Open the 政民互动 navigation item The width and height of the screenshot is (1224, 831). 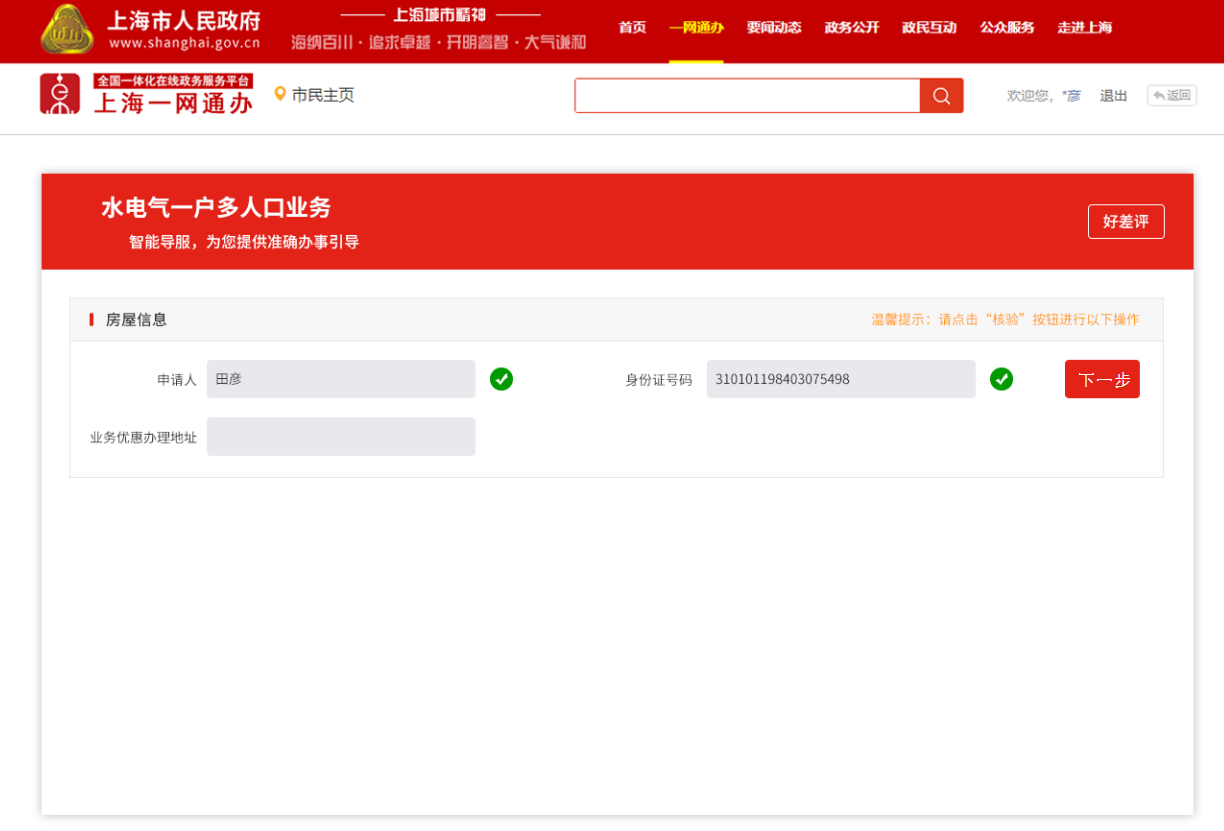pyautogui.click(x=929, y=28)
